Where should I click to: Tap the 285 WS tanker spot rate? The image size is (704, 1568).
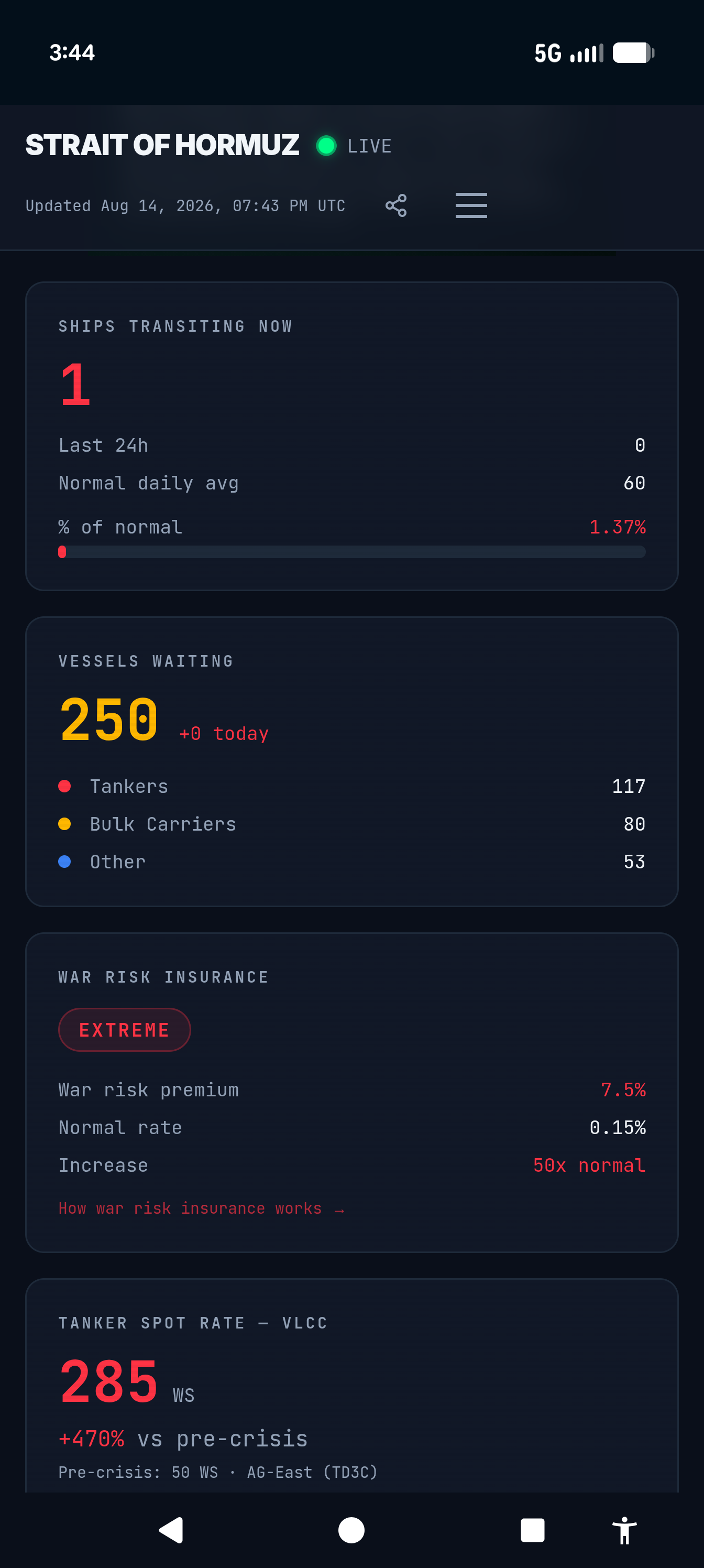click(x=127, y=1382)
